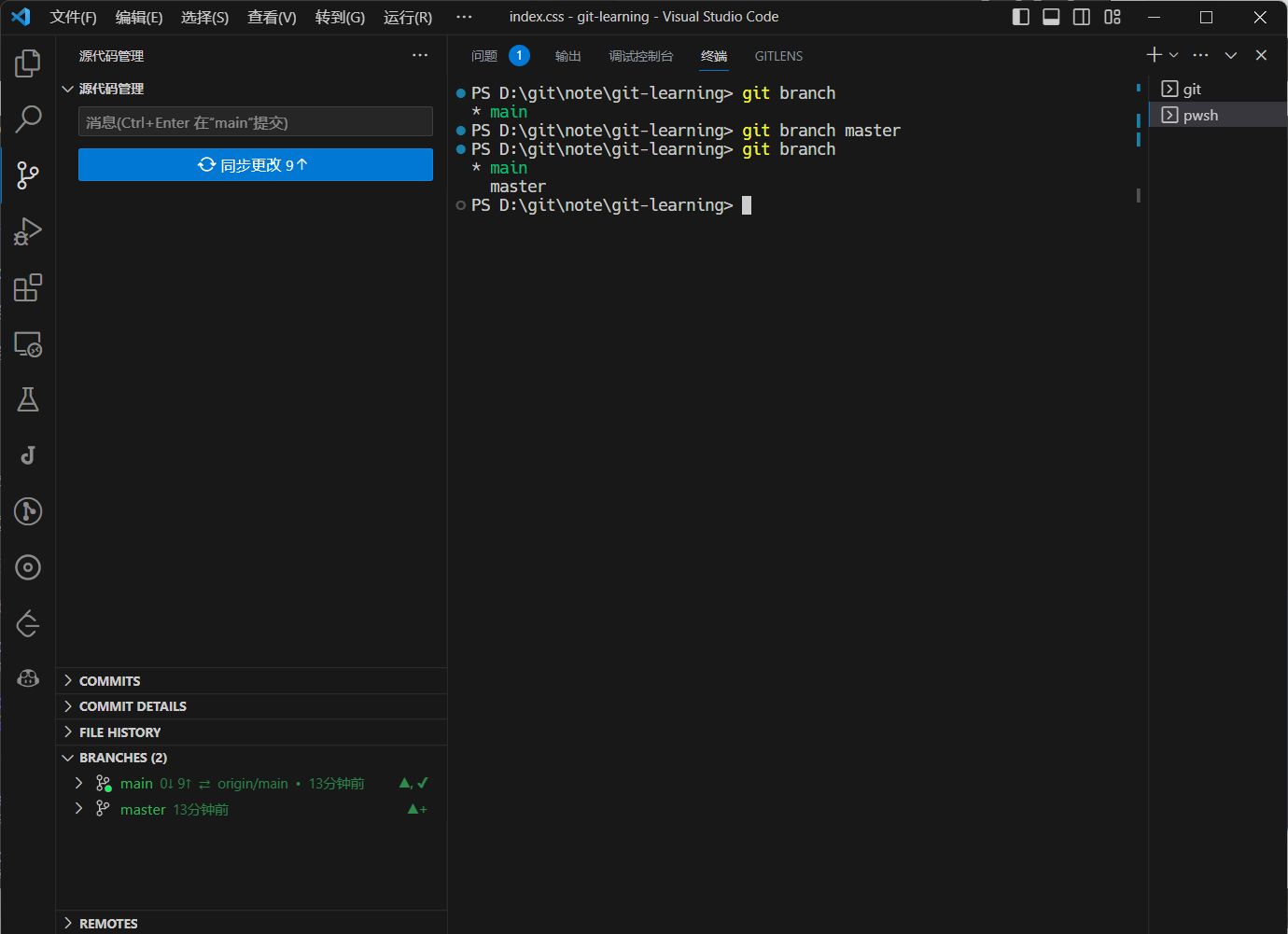Open the 查看(V) menu

pos(272,17)
